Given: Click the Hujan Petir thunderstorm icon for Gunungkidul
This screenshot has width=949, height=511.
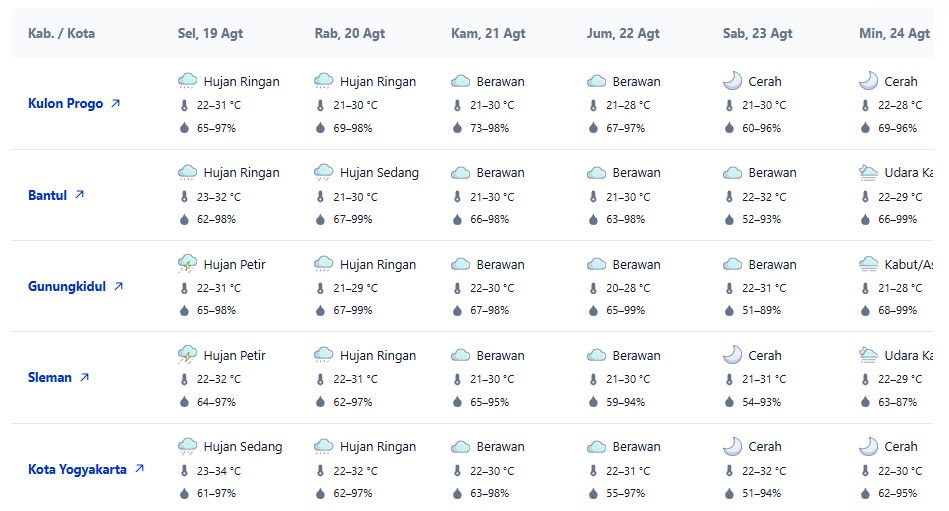Looking at the screenshot, I should pos(188,264).
